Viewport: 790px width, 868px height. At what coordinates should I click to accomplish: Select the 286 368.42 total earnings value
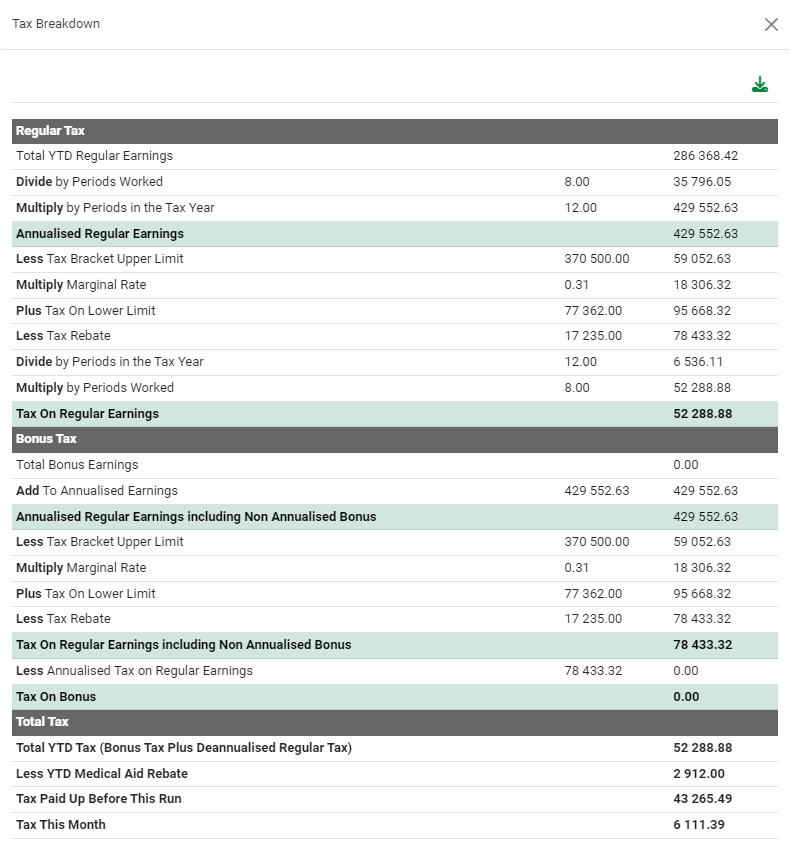pos(705,156)
